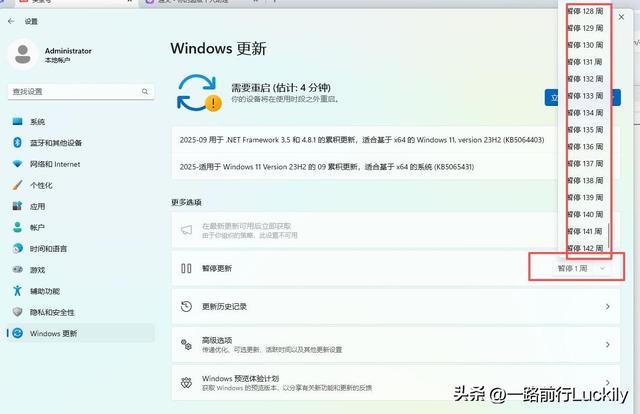
Task: Open 更新历史记录
Action: [396, 306]
